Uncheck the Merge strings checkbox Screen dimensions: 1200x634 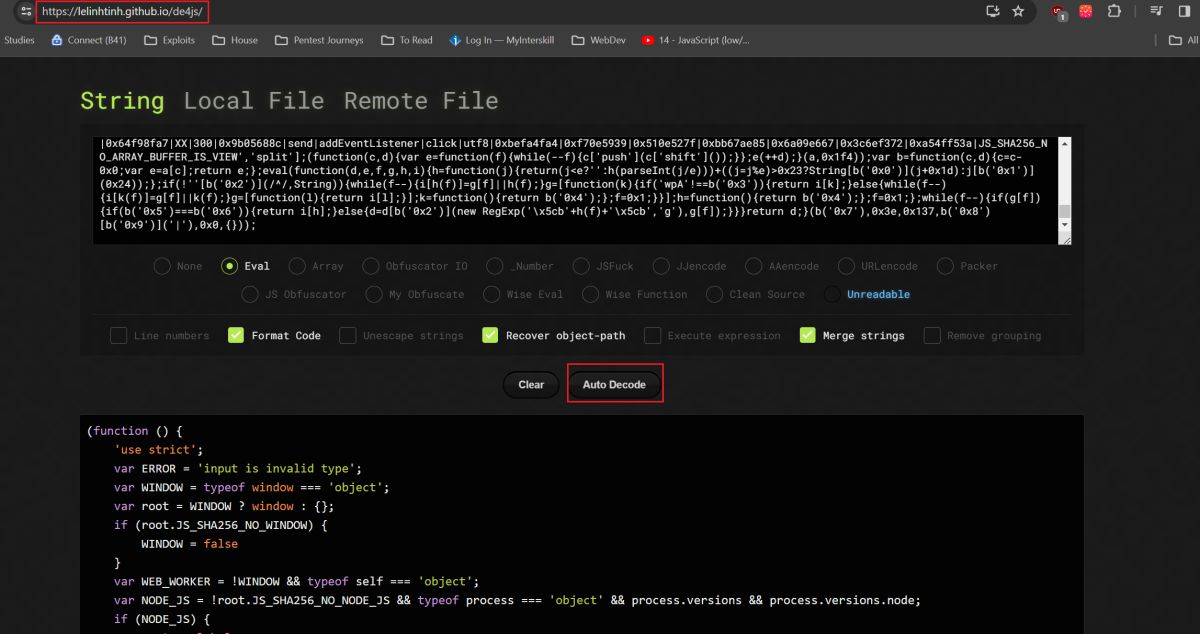coord(807,335)
